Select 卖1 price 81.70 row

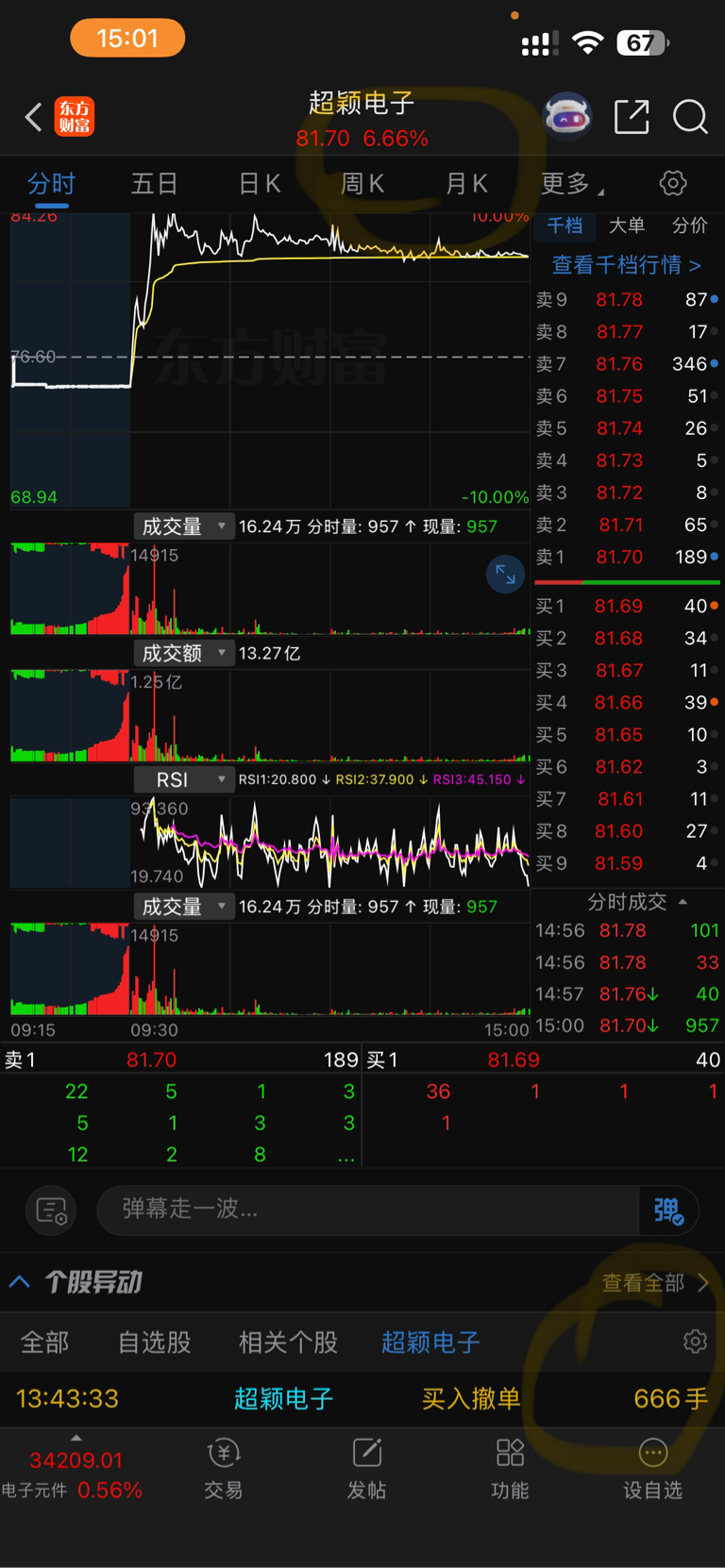627,558
